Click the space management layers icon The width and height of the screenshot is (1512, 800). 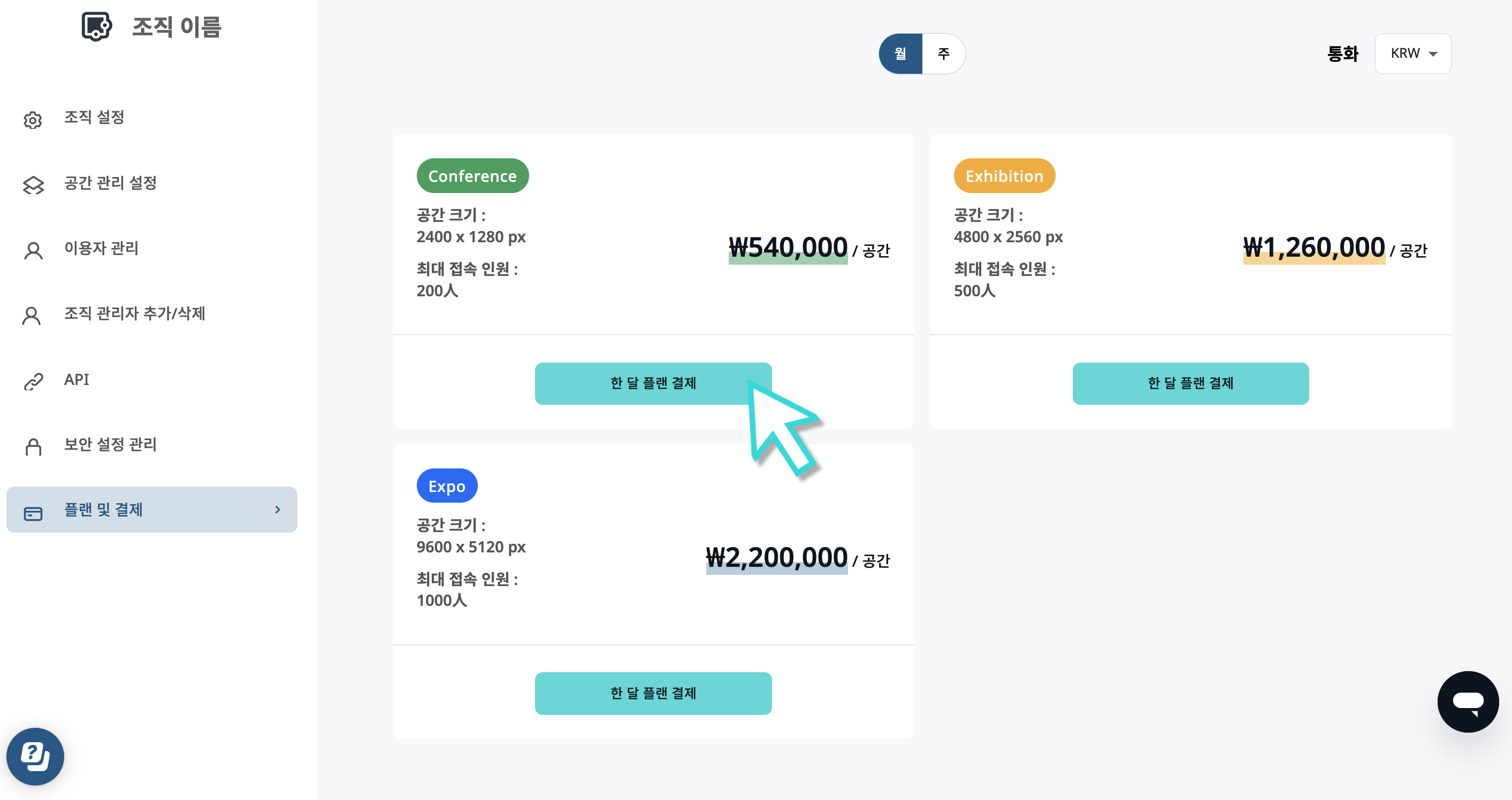point(34,184)
